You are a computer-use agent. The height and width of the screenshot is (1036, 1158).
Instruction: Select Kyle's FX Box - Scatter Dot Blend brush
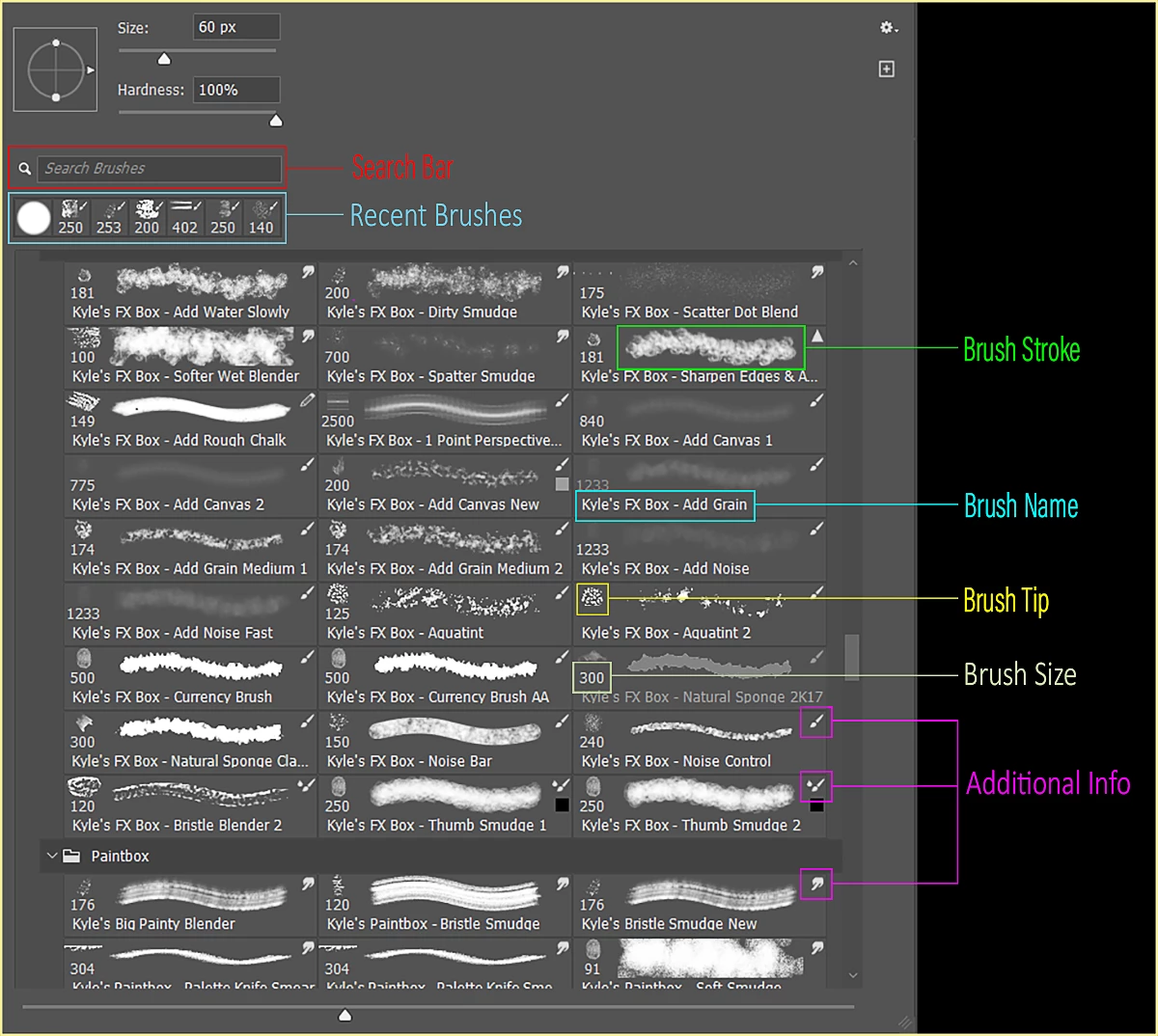(x=701, y=293)
